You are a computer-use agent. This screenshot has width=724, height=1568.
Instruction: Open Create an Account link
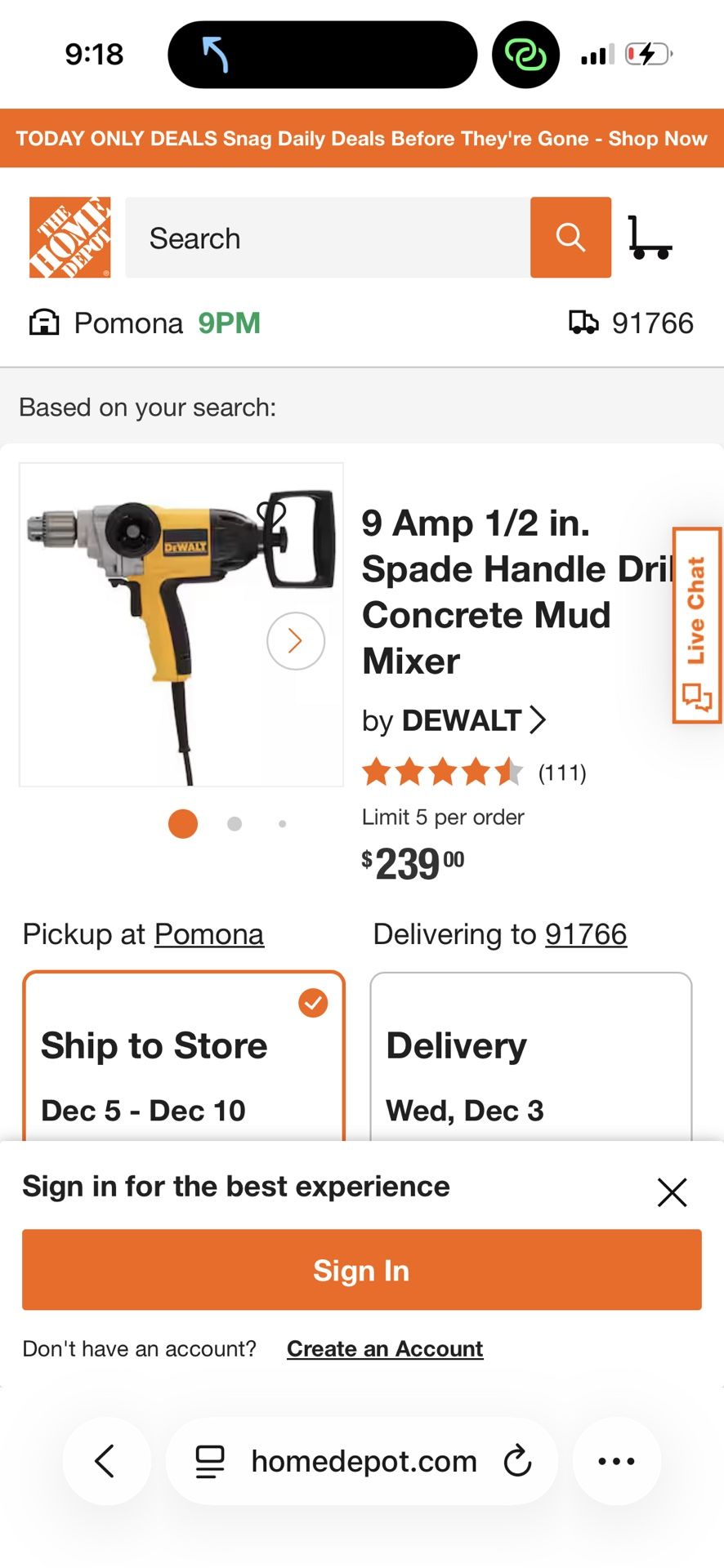click(x=384, y=1349)
